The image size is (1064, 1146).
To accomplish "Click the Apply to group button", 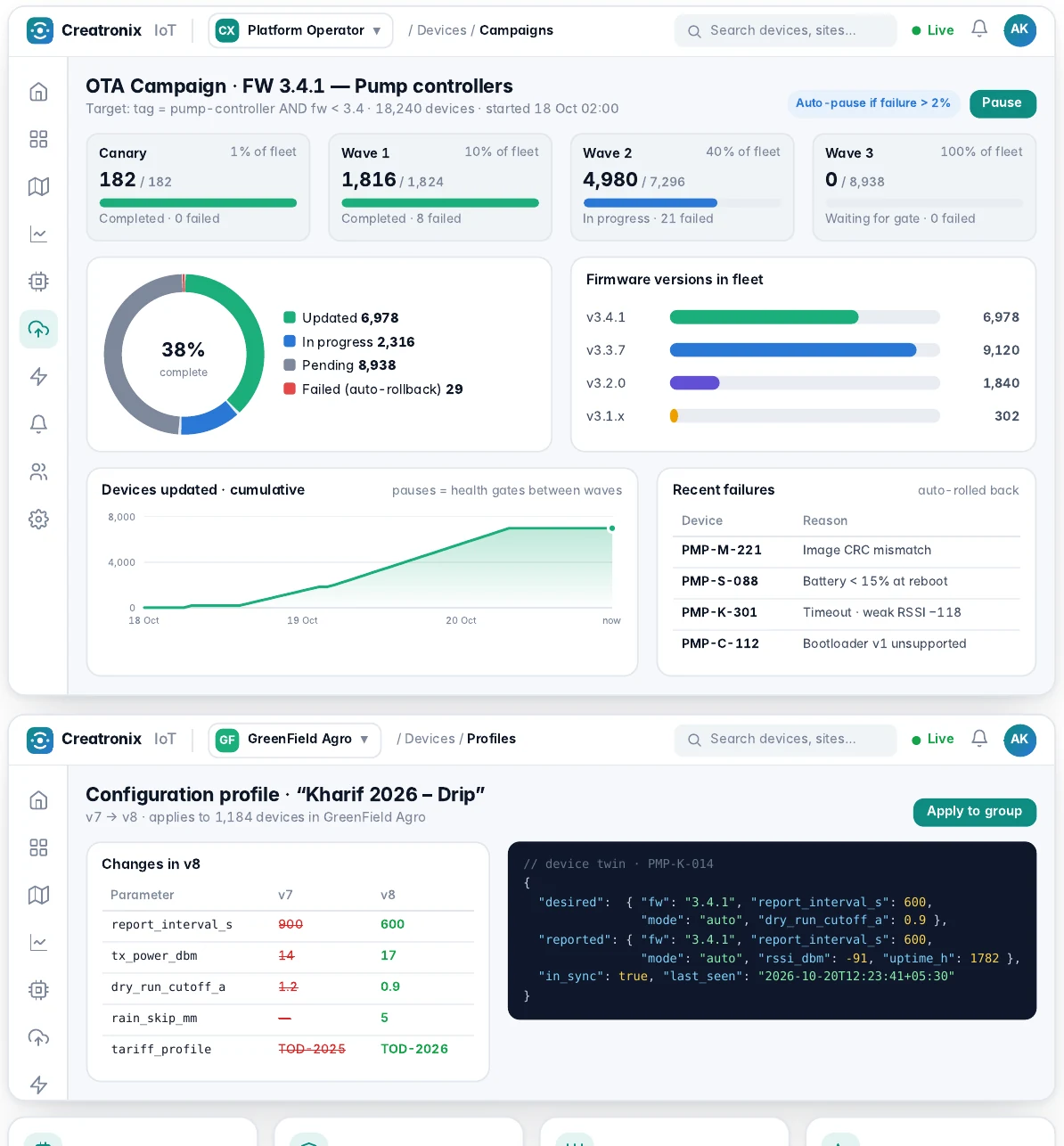I will [x=974, y=812].
